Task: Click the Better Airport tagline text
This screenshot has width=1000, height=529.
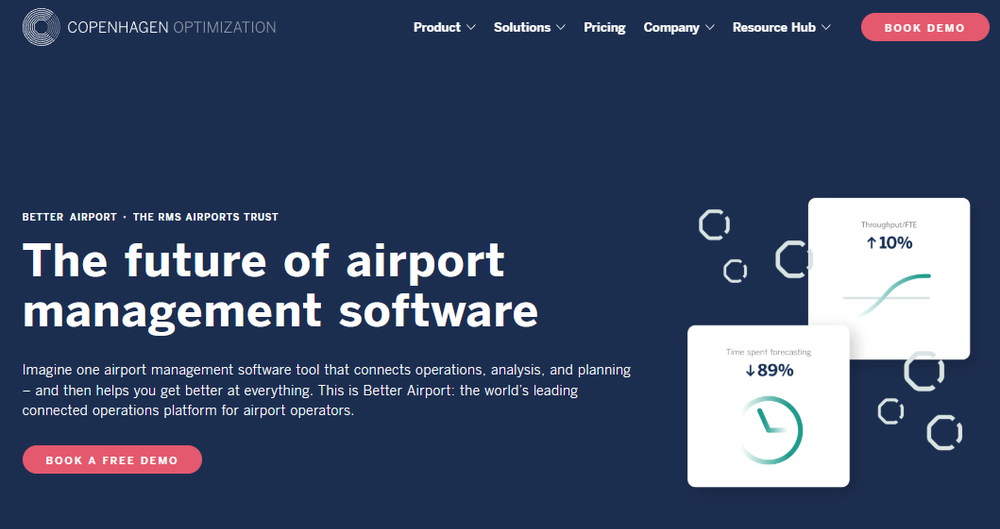Action: [70, 217]
